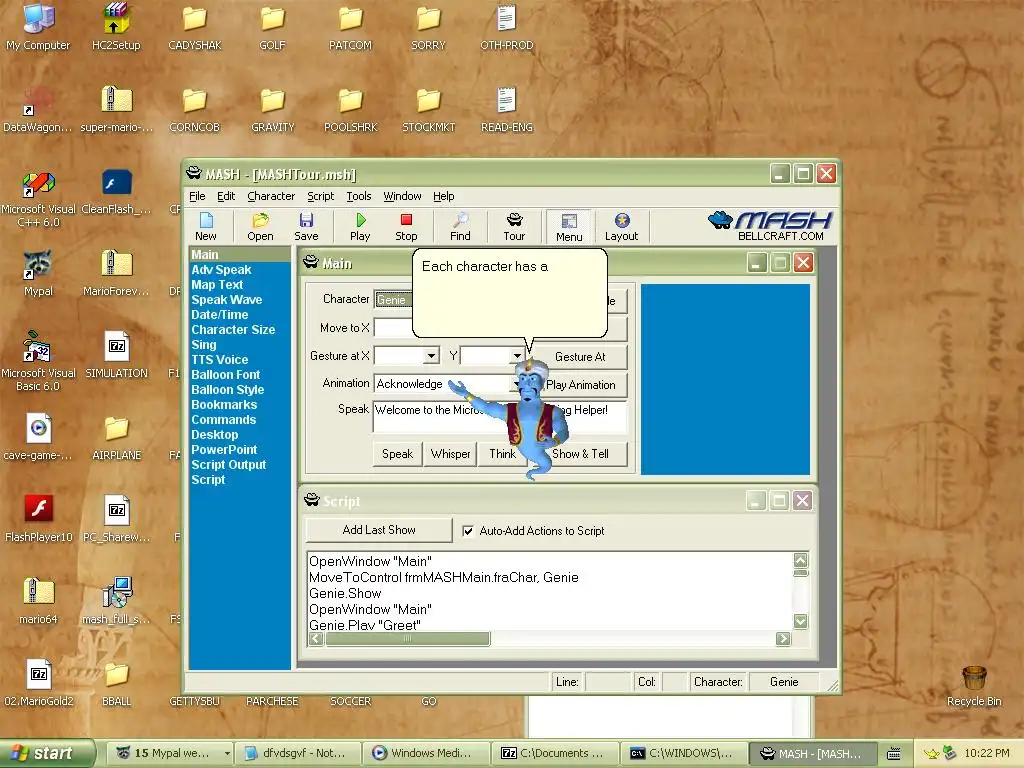Toggle the Menu panel toolbar button
Viewport: 1024px width, 768px height.
pos(569,227)
